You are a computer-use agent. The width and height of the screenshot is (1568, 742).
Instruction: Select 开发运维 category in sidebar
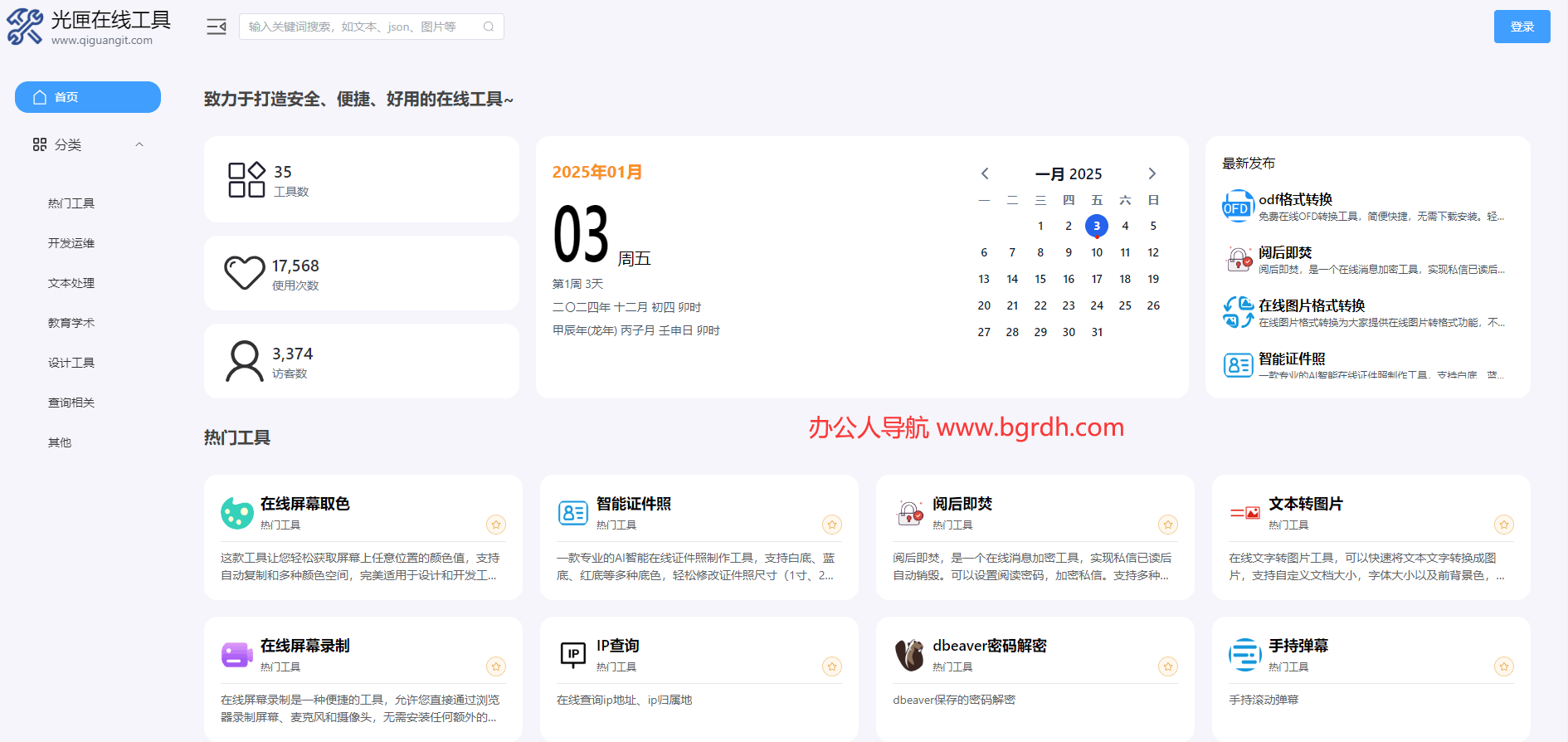point(71,243)
